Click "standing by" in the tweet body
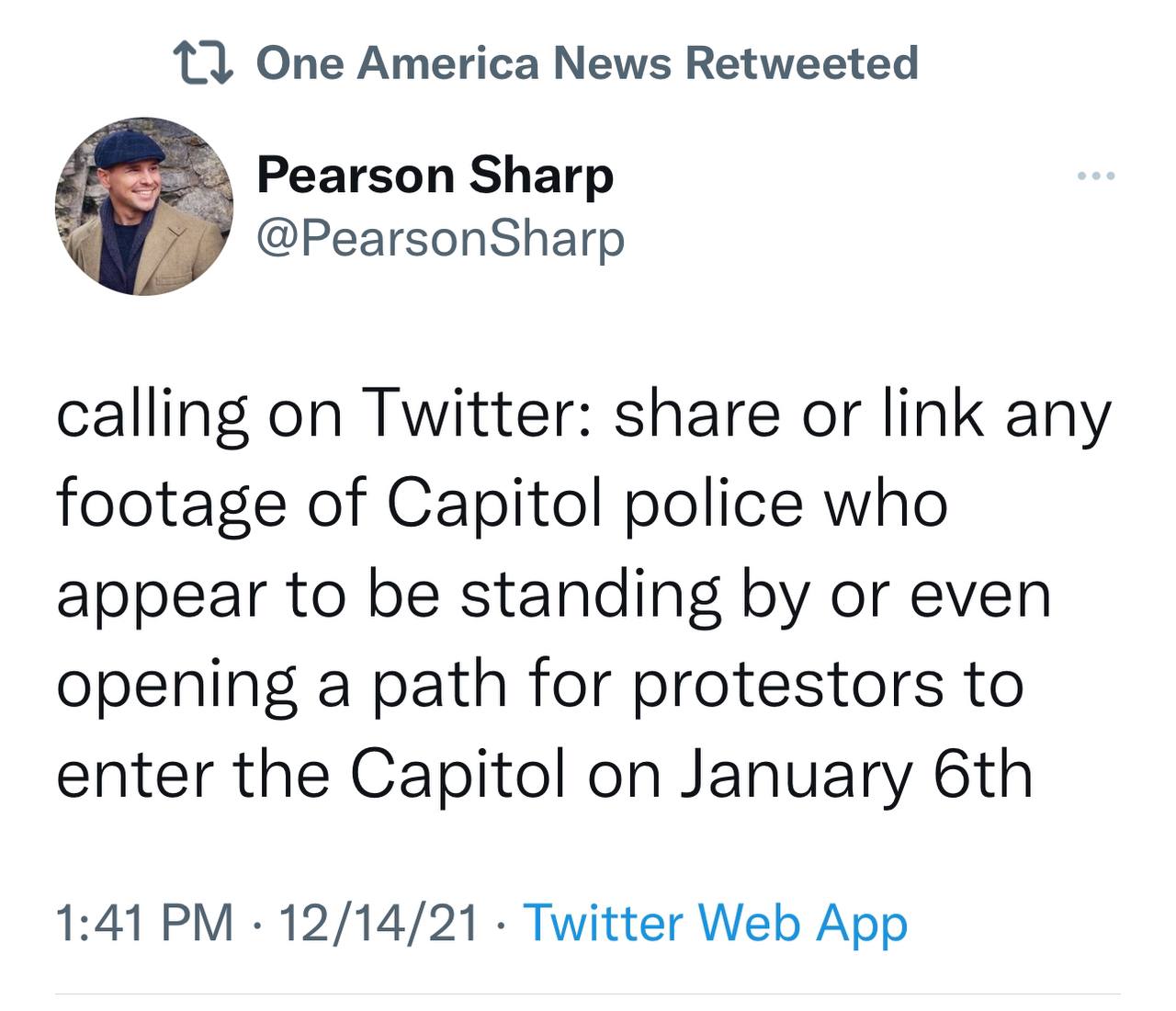Viewport: 1176px width, 1011px height. click(x=635, y=594)
